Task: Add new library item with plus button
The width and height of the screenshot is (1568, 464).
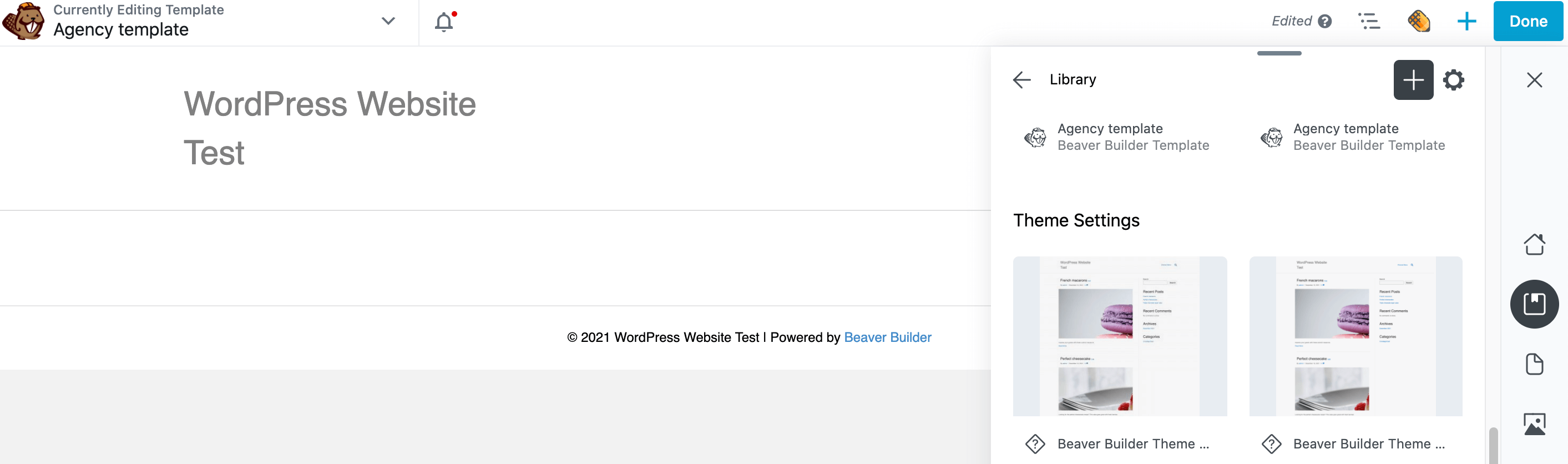Action: click(1413, 80)
